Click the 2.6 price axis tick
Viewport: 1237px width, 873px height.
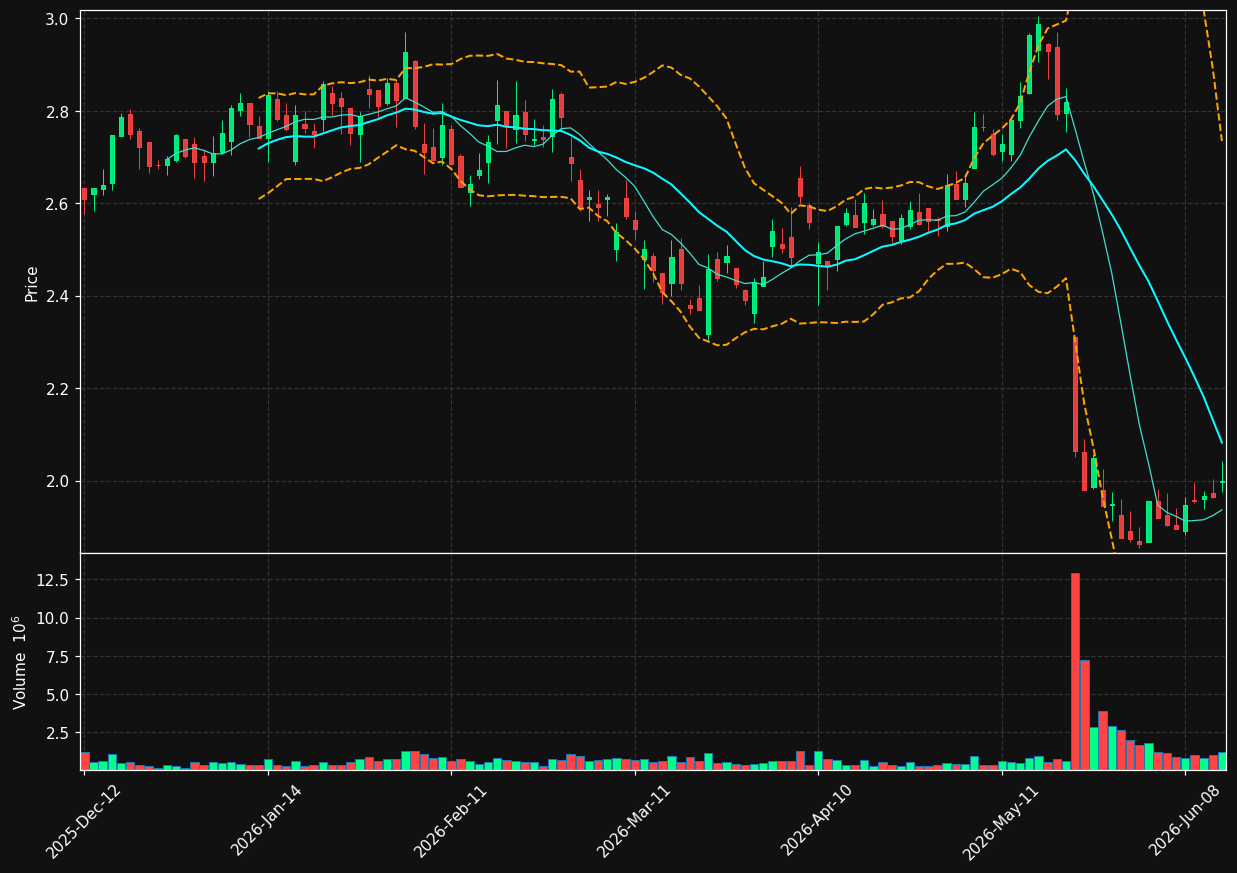coord(59,204)
